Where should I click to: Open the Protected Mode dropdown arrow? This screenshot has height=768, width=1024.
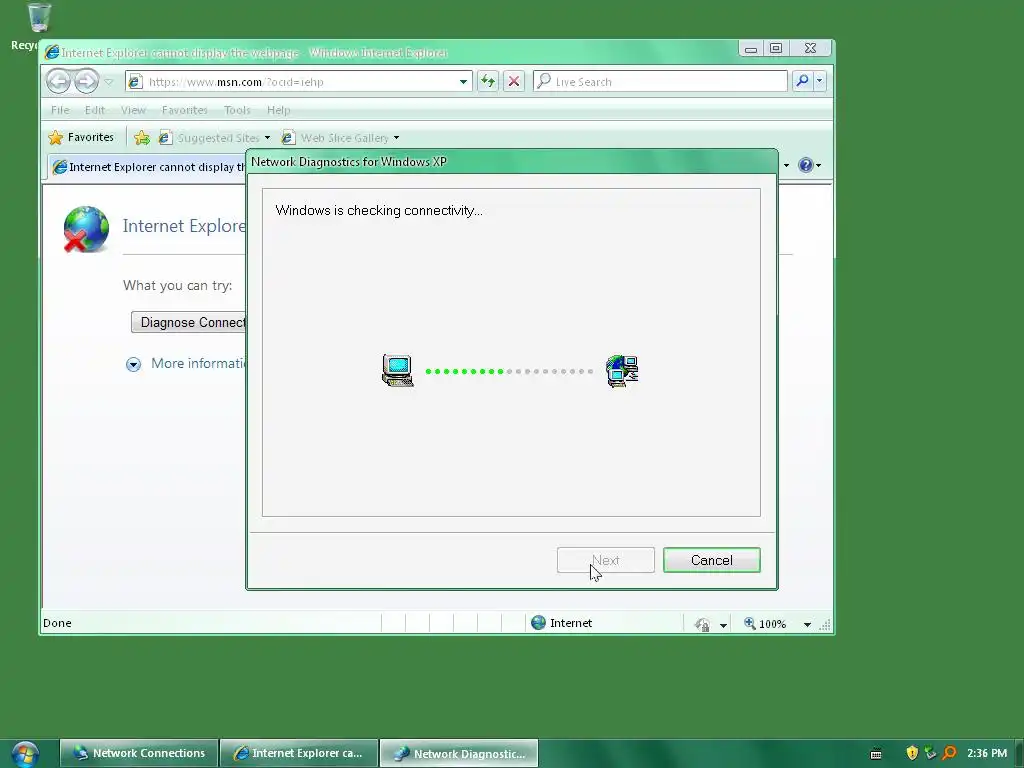tap(724, 625)
